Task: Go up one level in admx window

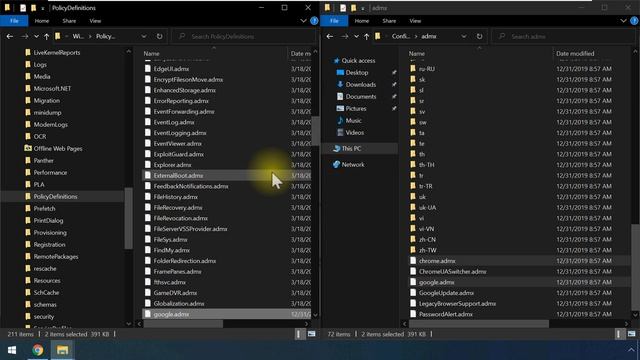Action: (367, 36)
